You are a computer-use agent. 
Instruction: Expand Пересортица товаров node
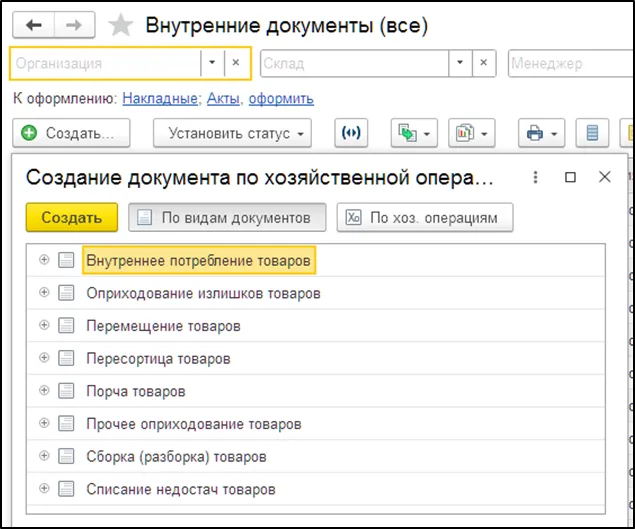44,358
